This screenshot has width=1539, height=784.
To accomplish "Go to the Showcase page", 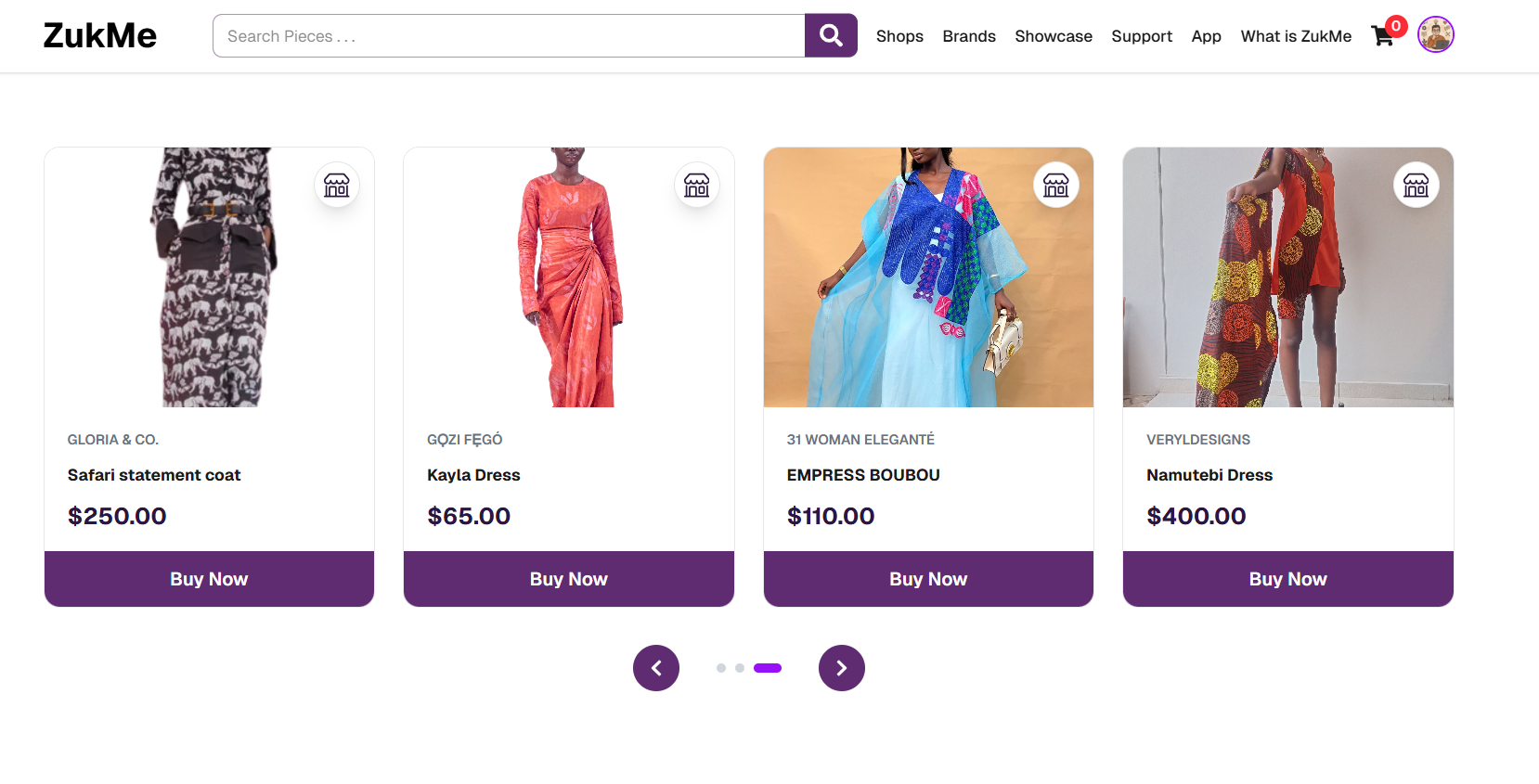I will [x=1054, y=36].
